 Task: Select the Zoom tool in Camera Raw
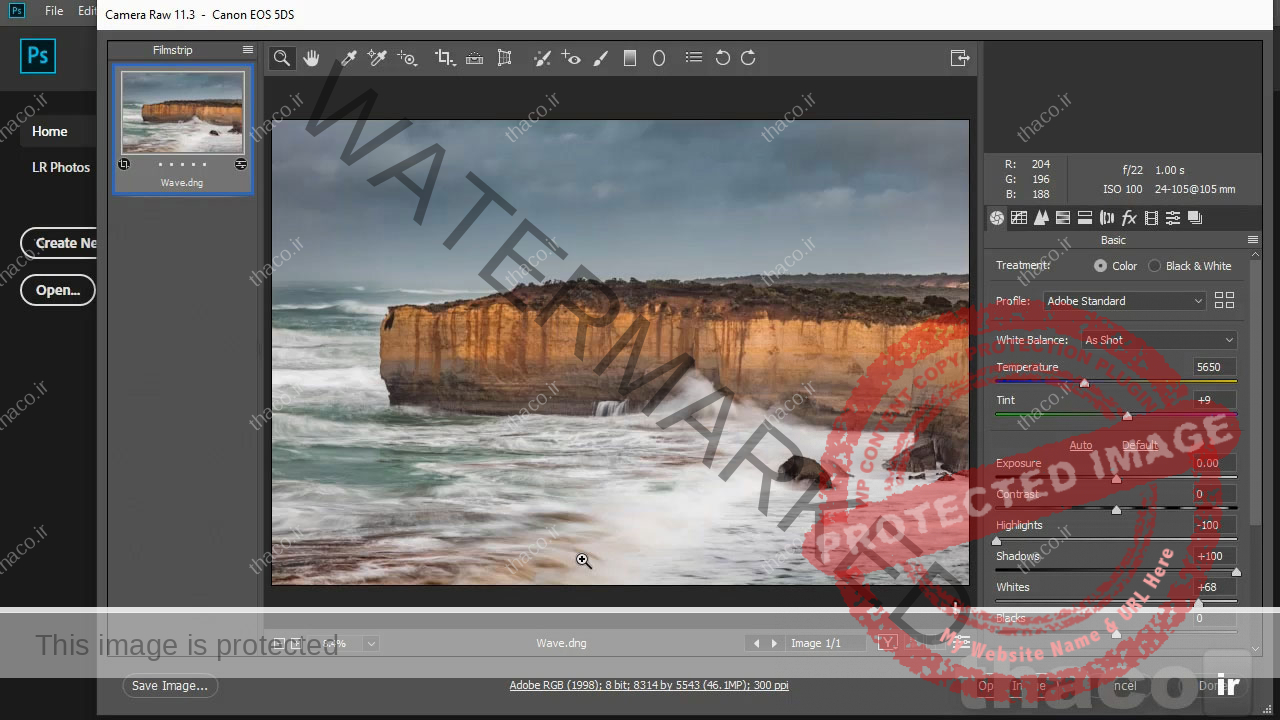click(x=282, y=58)
